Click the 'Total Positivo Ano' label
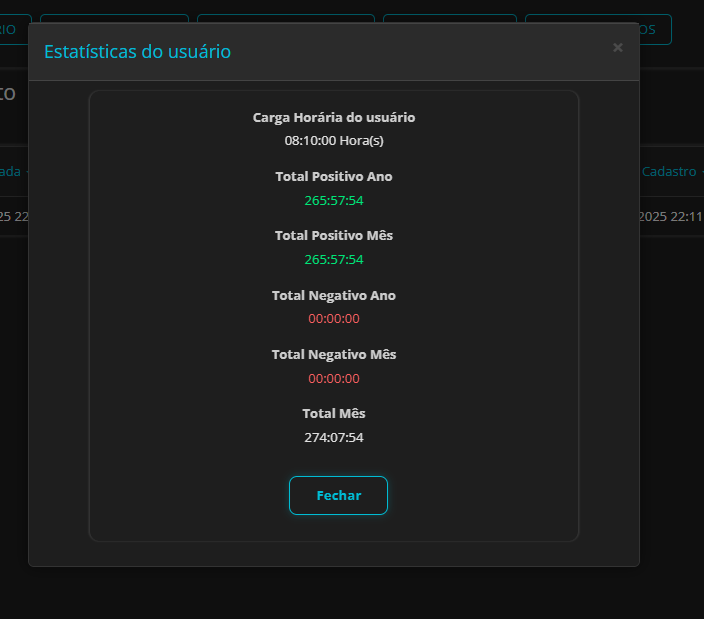The width and height of the screenshot is (704, 619). [333, 176]
